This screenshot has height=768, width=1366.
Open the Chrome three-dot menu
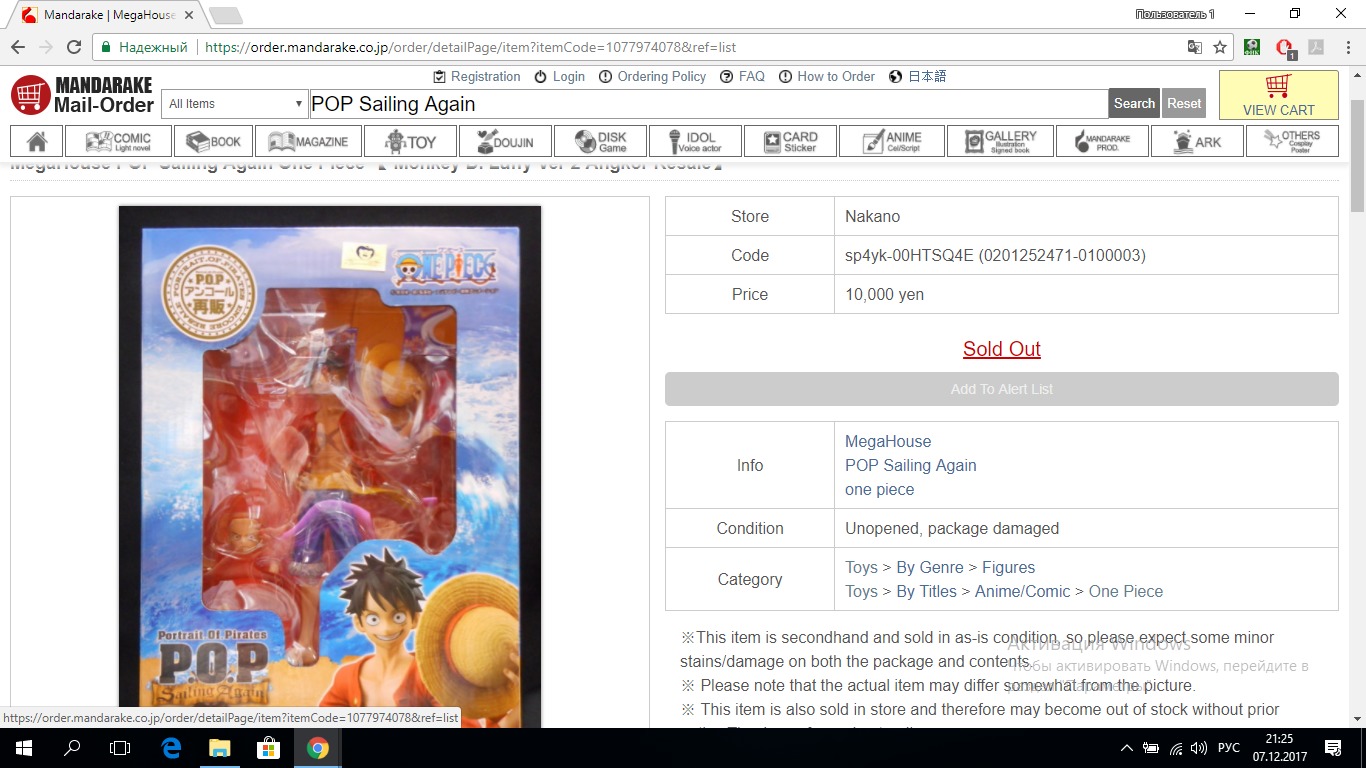[x=1344, y=47]
